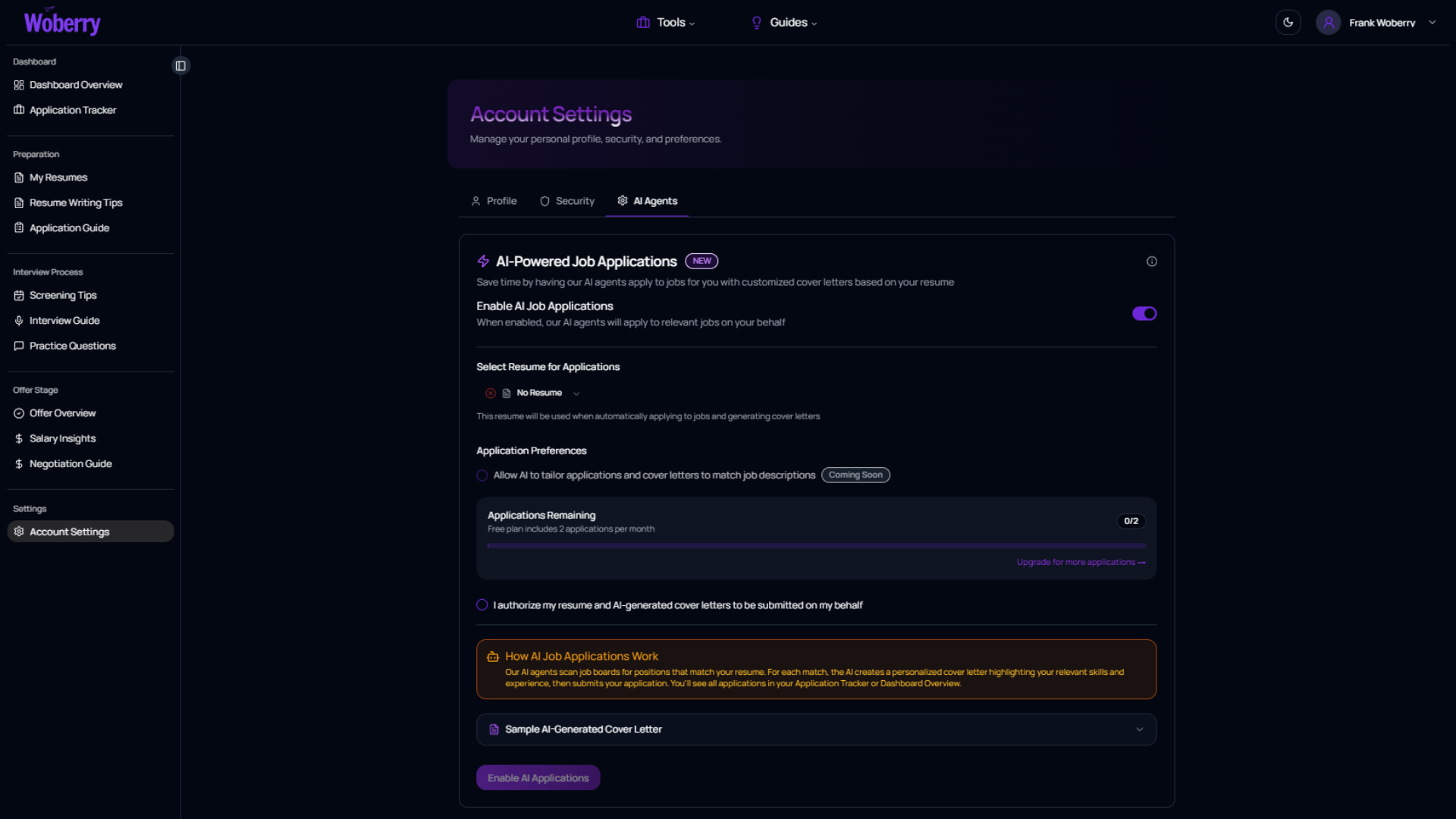Click the lightning bolt AI-Powered icon

[x=483, y=262]
